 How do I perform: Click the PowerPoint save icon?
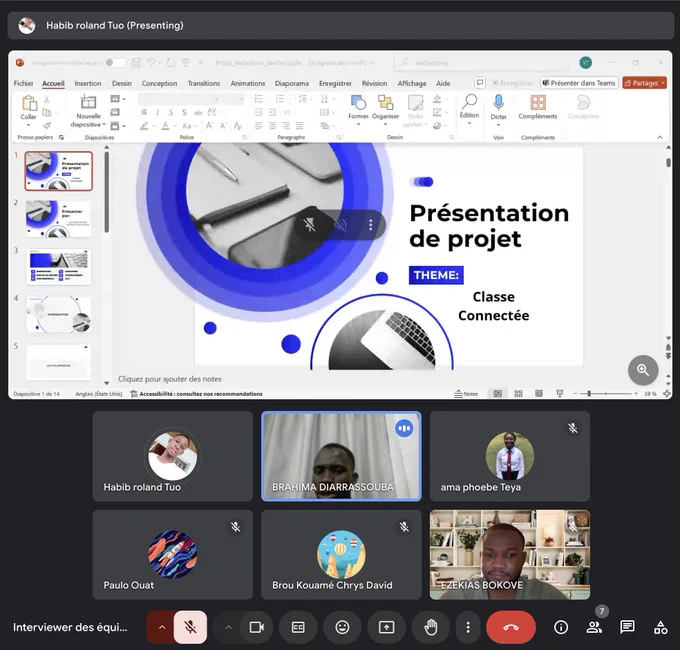[136, 62]
